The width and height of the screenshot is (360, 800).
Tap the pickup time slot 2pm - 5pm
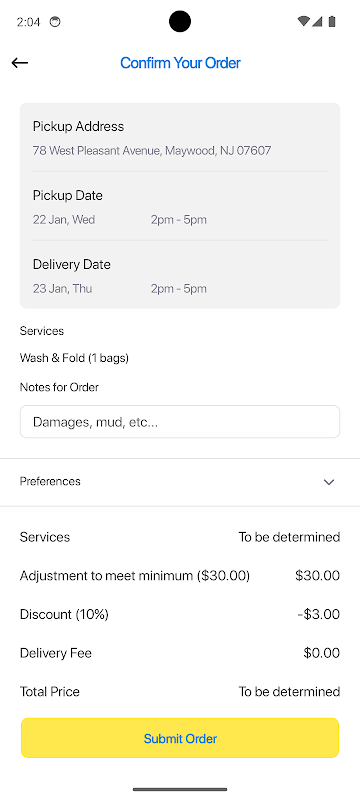point(178,220)
